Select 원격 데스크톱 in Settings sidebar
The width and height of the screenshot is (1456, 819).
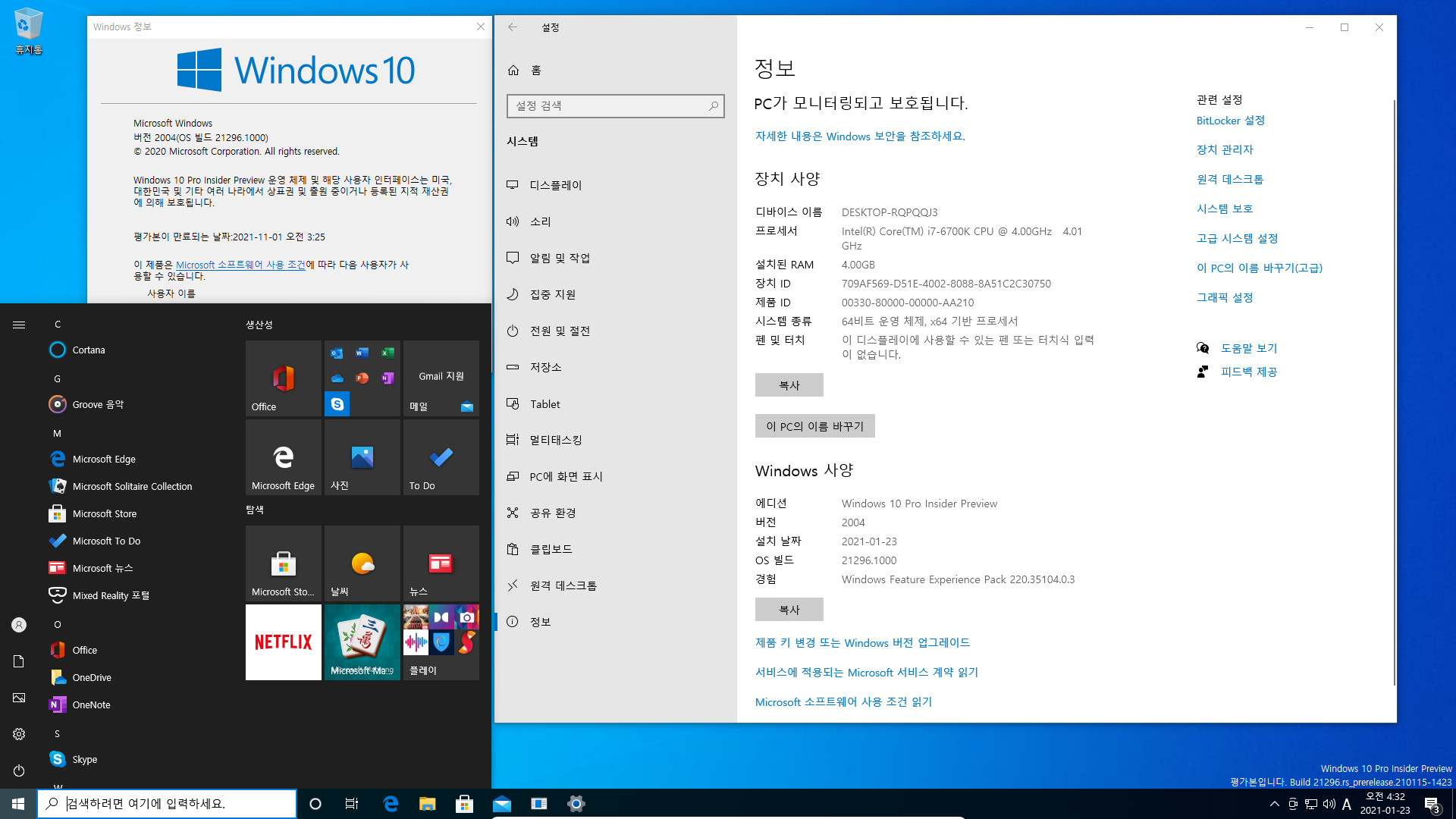pos(614,585)
